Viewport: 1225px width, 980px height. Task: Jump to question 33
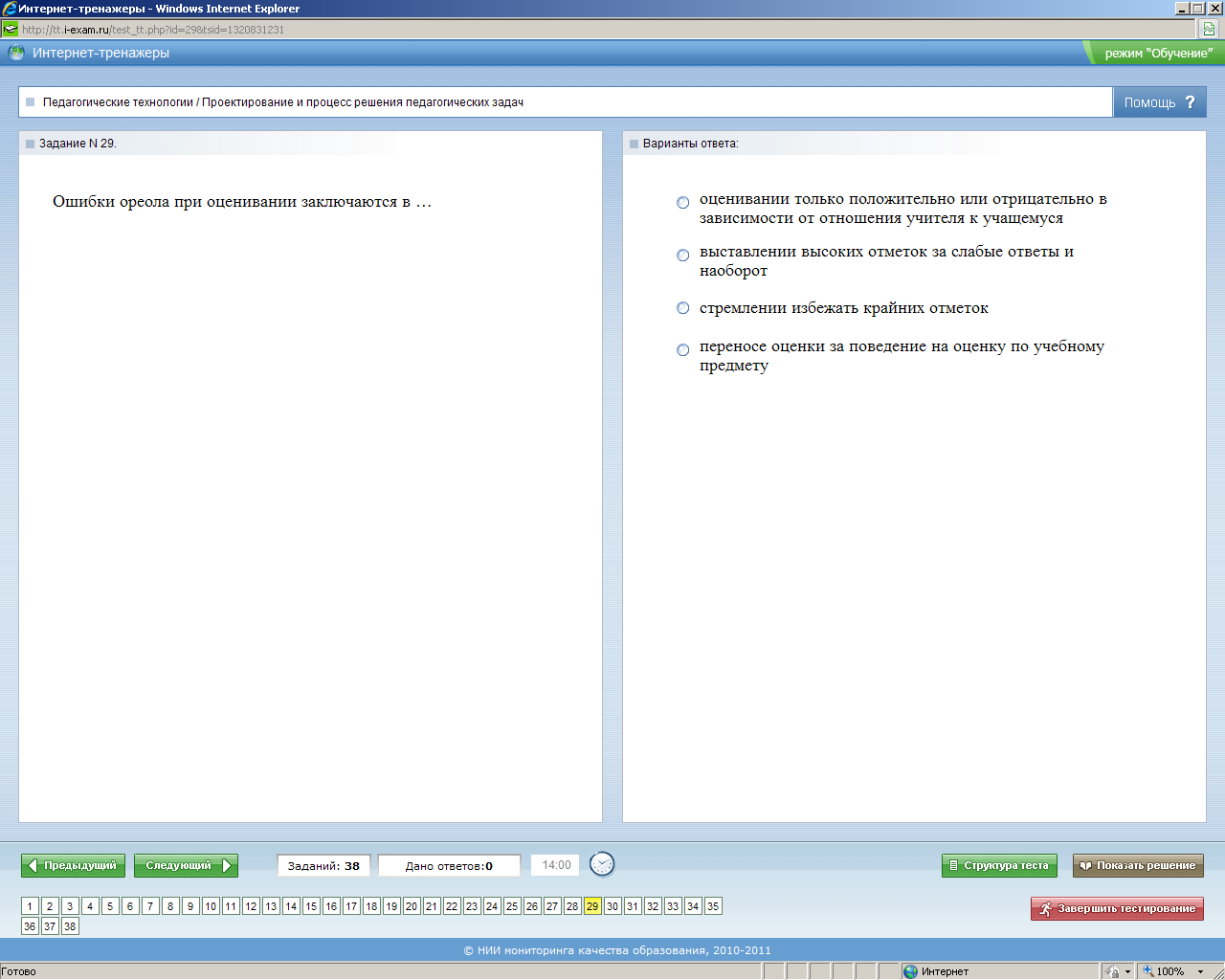(x=673, y=906)
